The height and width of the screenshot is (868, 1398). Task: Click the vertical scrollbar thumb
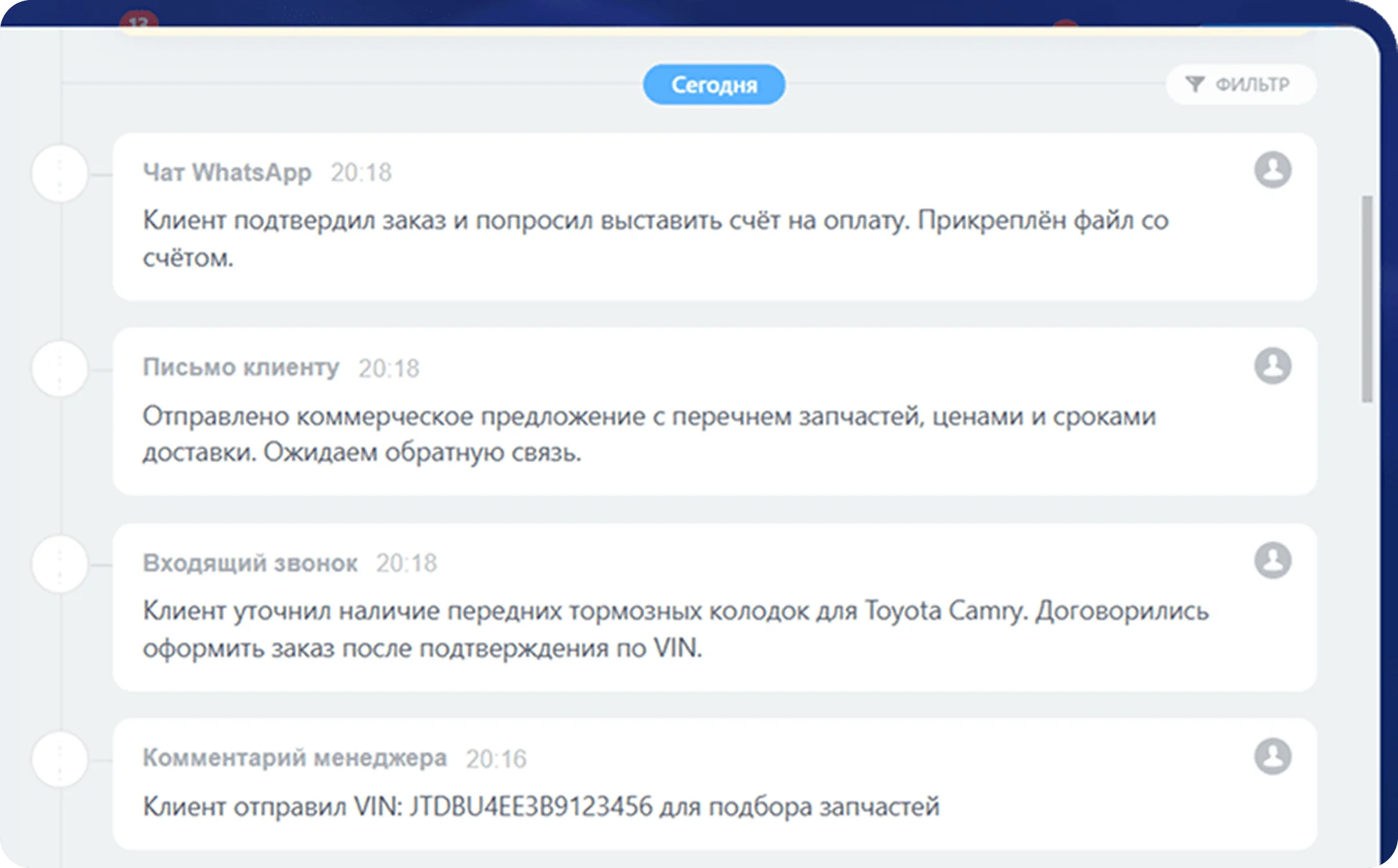click(x=1367, y=299)
